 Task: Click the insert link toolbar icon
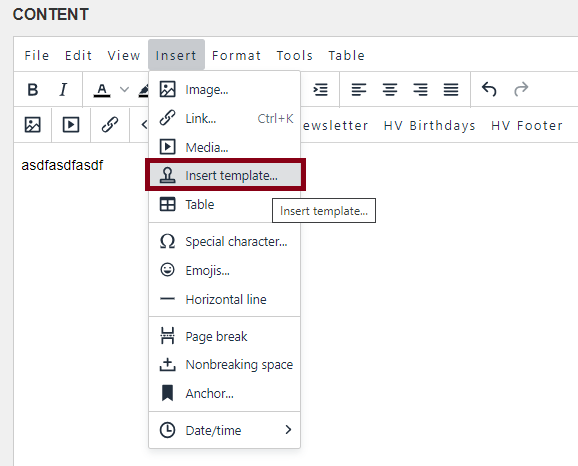[109, 125]
